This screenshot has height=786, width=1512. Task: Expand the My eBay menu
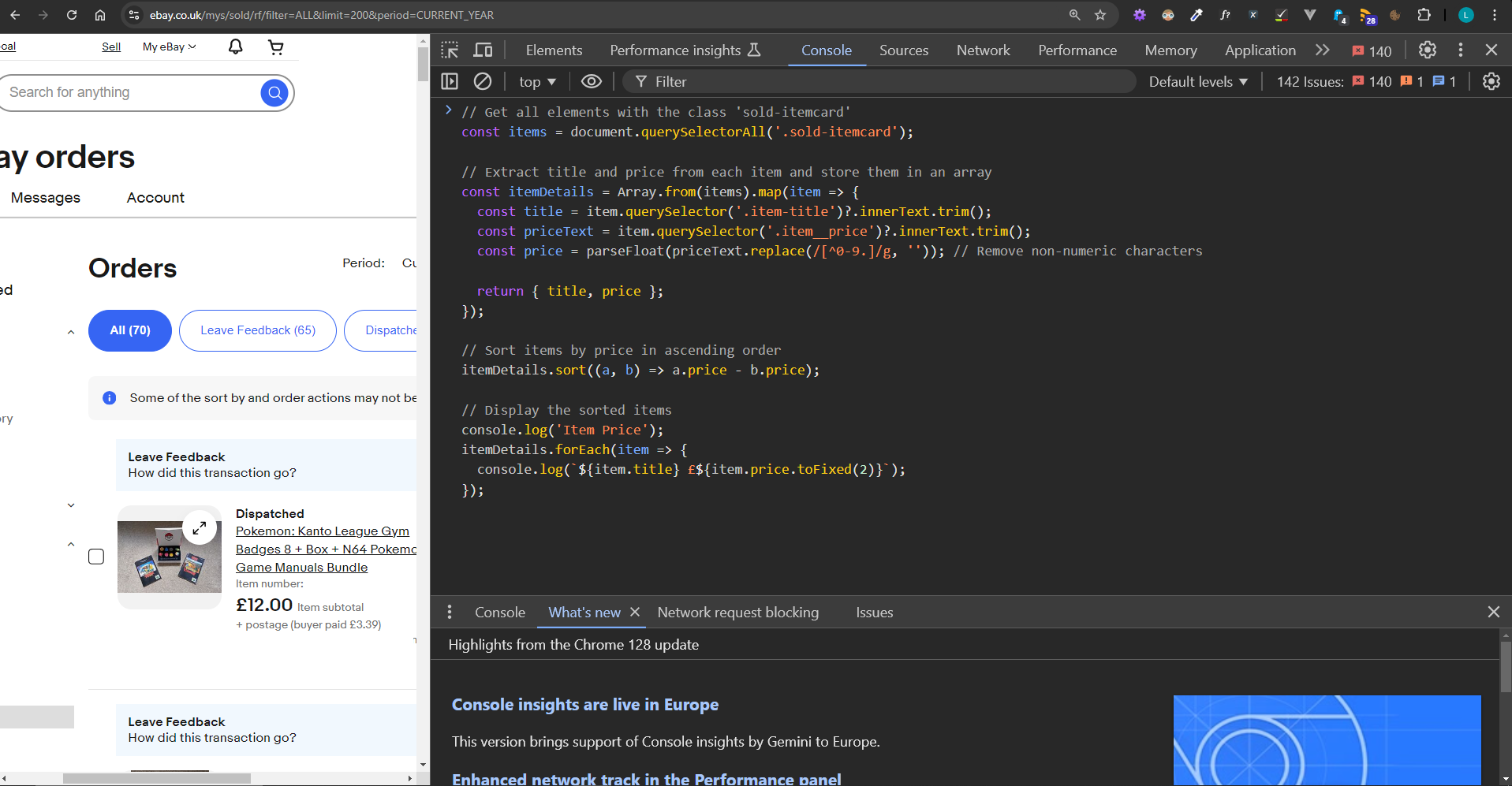point(169,47)
